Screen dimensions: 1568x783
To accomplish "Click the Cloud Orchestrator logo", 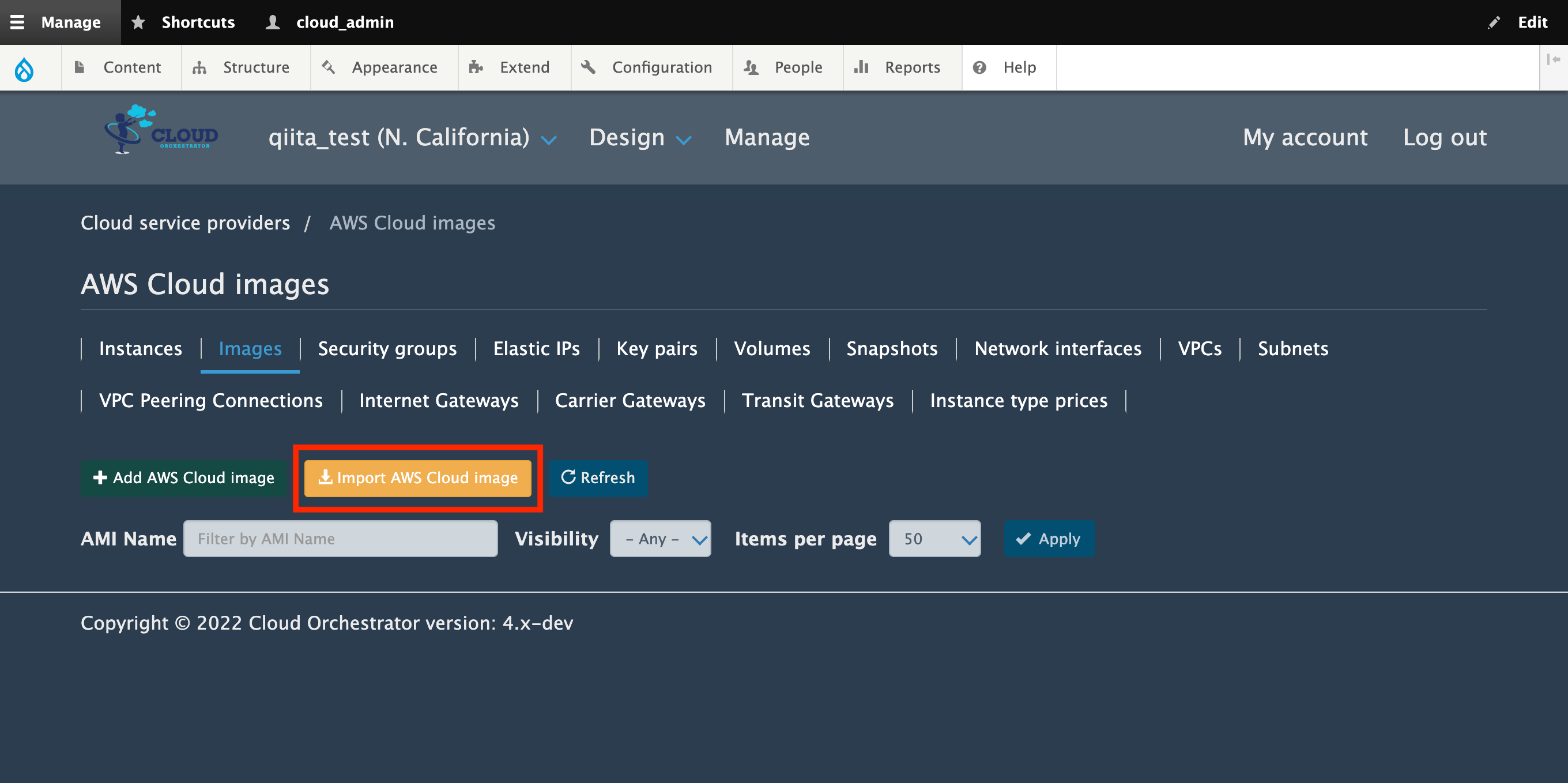I will point(161,129).
